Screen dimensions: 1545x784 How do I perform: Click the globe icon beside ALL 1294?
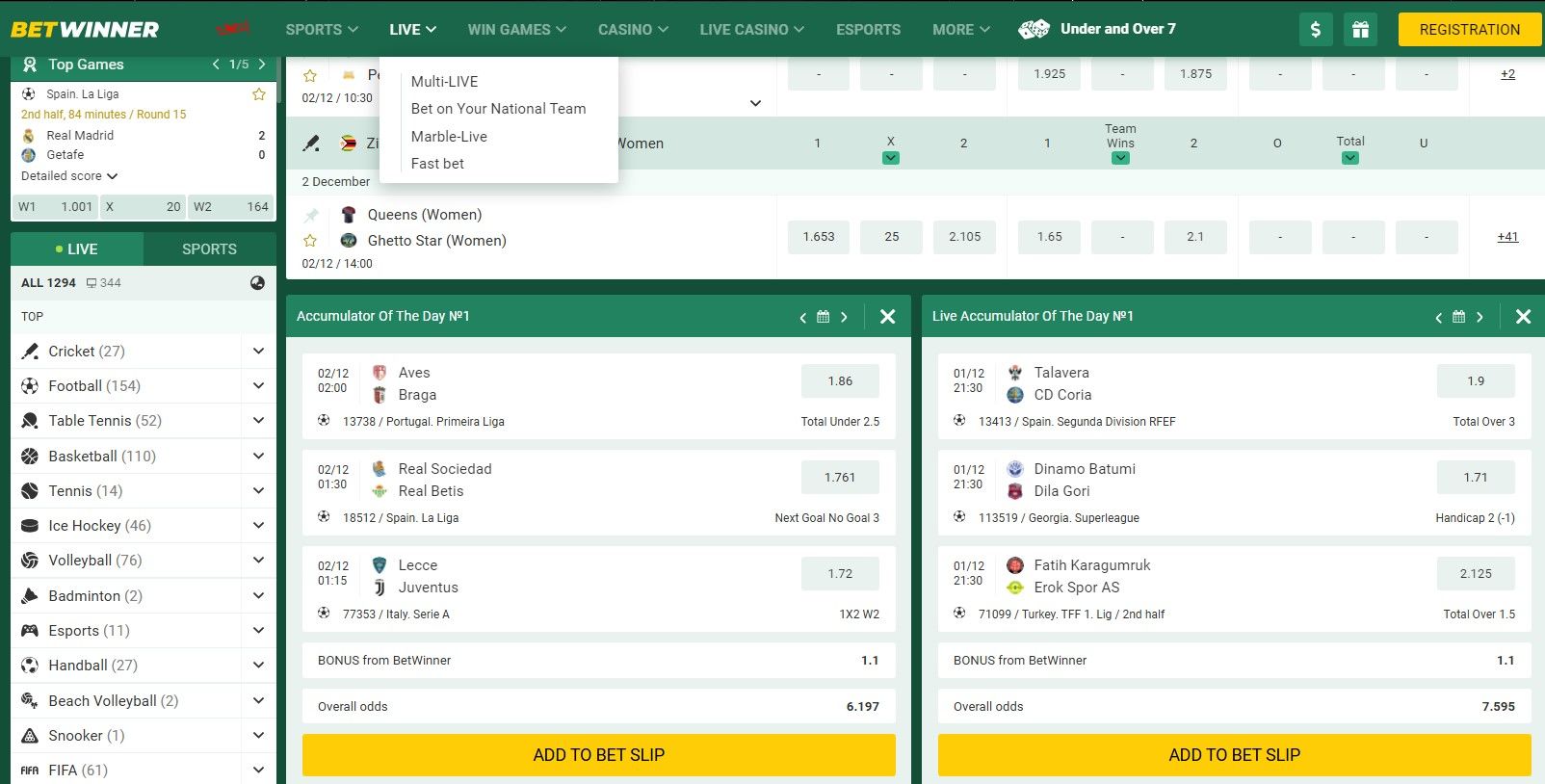(257, 283)
